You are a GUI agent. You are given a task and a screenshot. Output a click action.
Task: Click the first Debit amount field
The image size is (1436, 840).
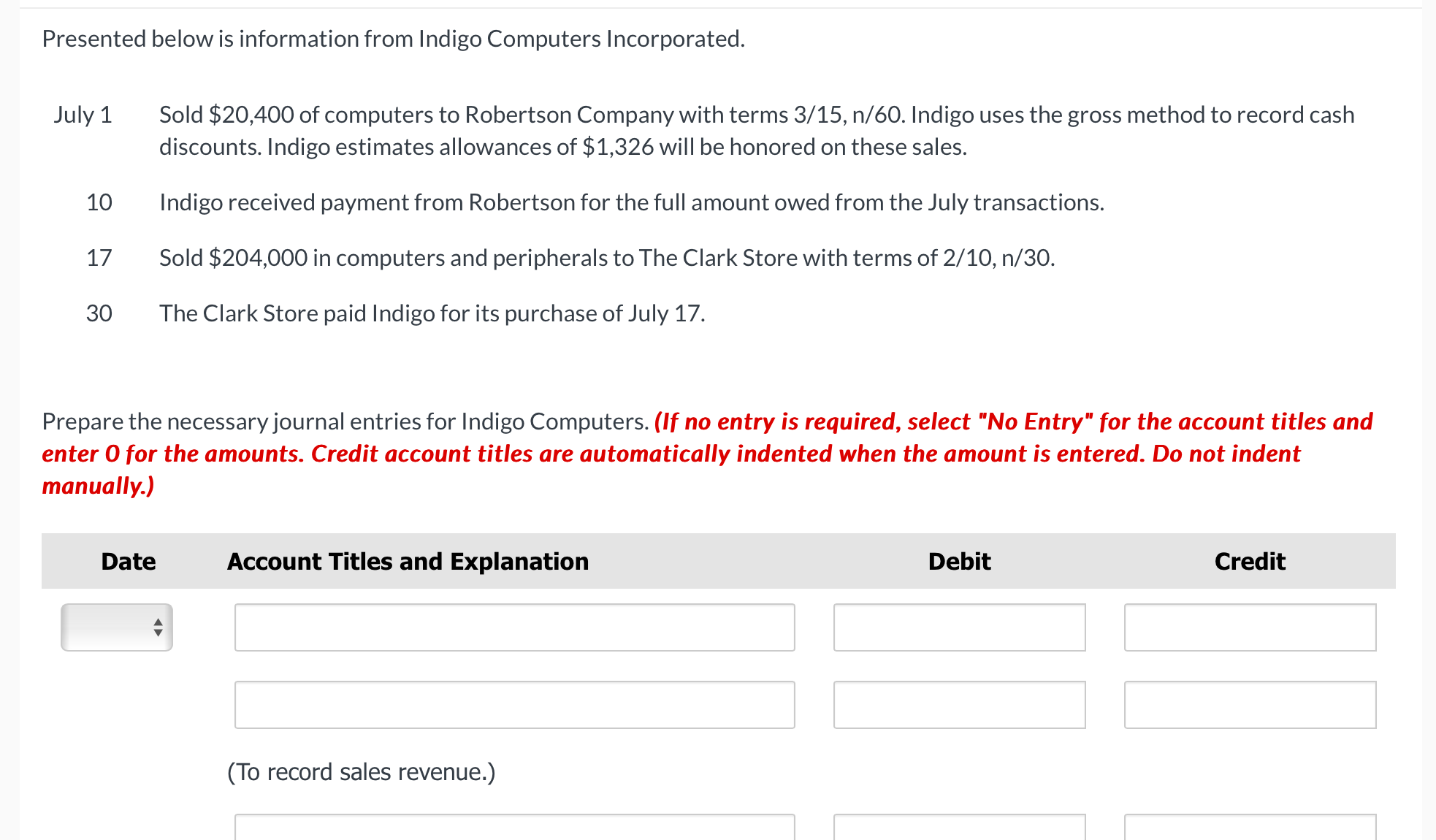click(x=959, y=627)
